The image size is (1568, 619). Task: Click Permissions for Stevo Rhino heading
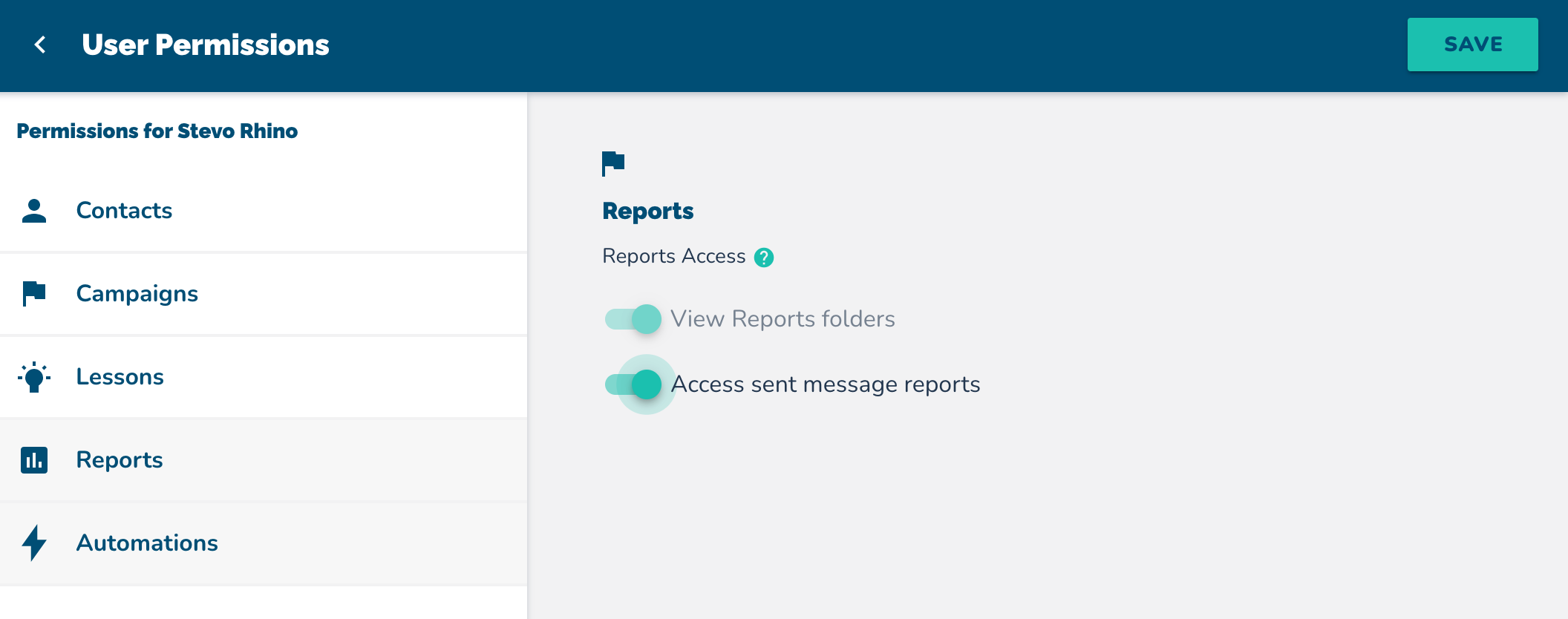pos(157,131)
